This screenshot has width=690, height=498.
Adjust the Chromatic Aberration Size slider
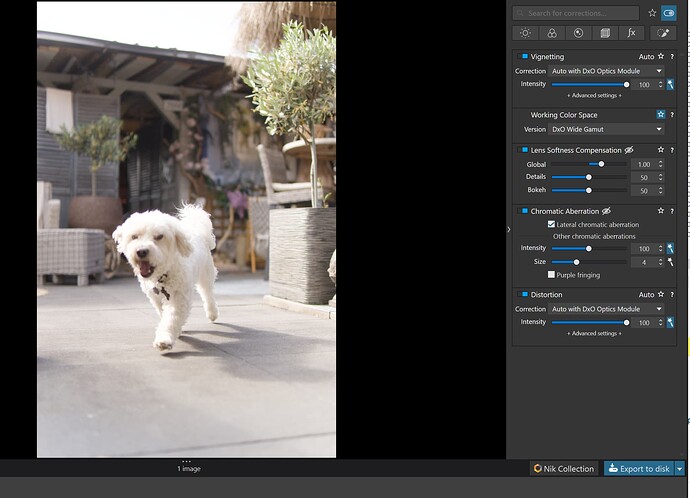pos(589,262)
